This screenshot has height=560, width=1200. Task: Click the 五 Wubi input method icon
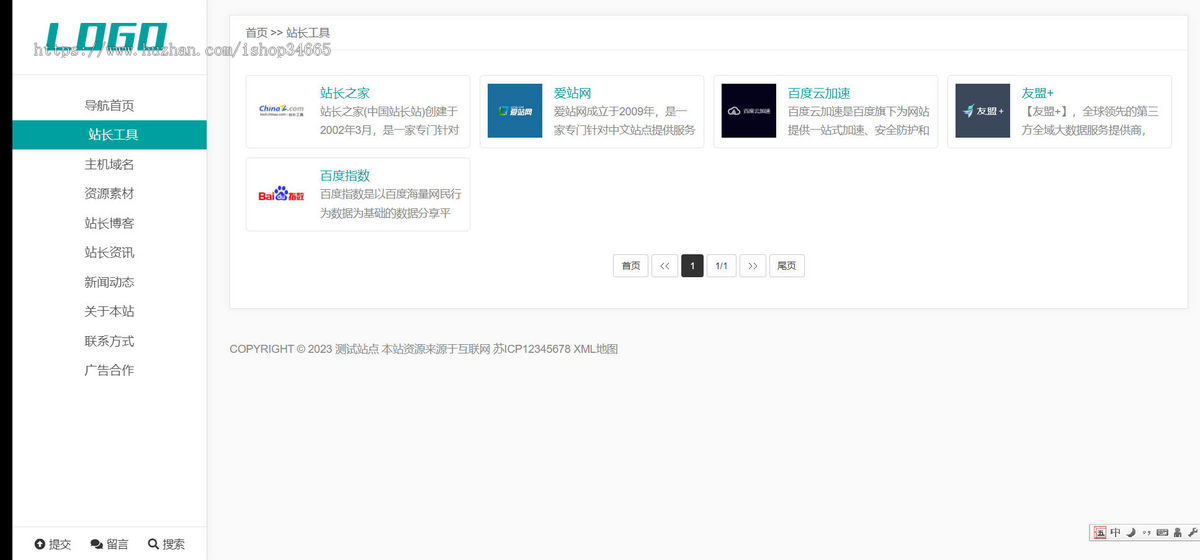tap(1100, 532)
